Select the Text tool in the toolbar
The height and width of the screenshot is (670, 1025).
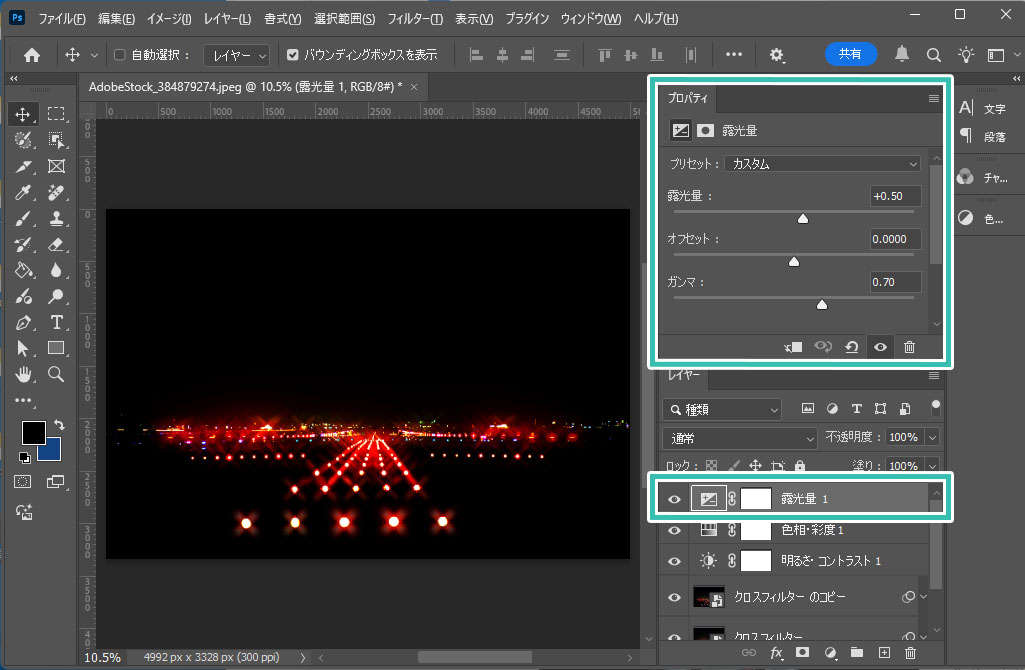coord(56,322)
